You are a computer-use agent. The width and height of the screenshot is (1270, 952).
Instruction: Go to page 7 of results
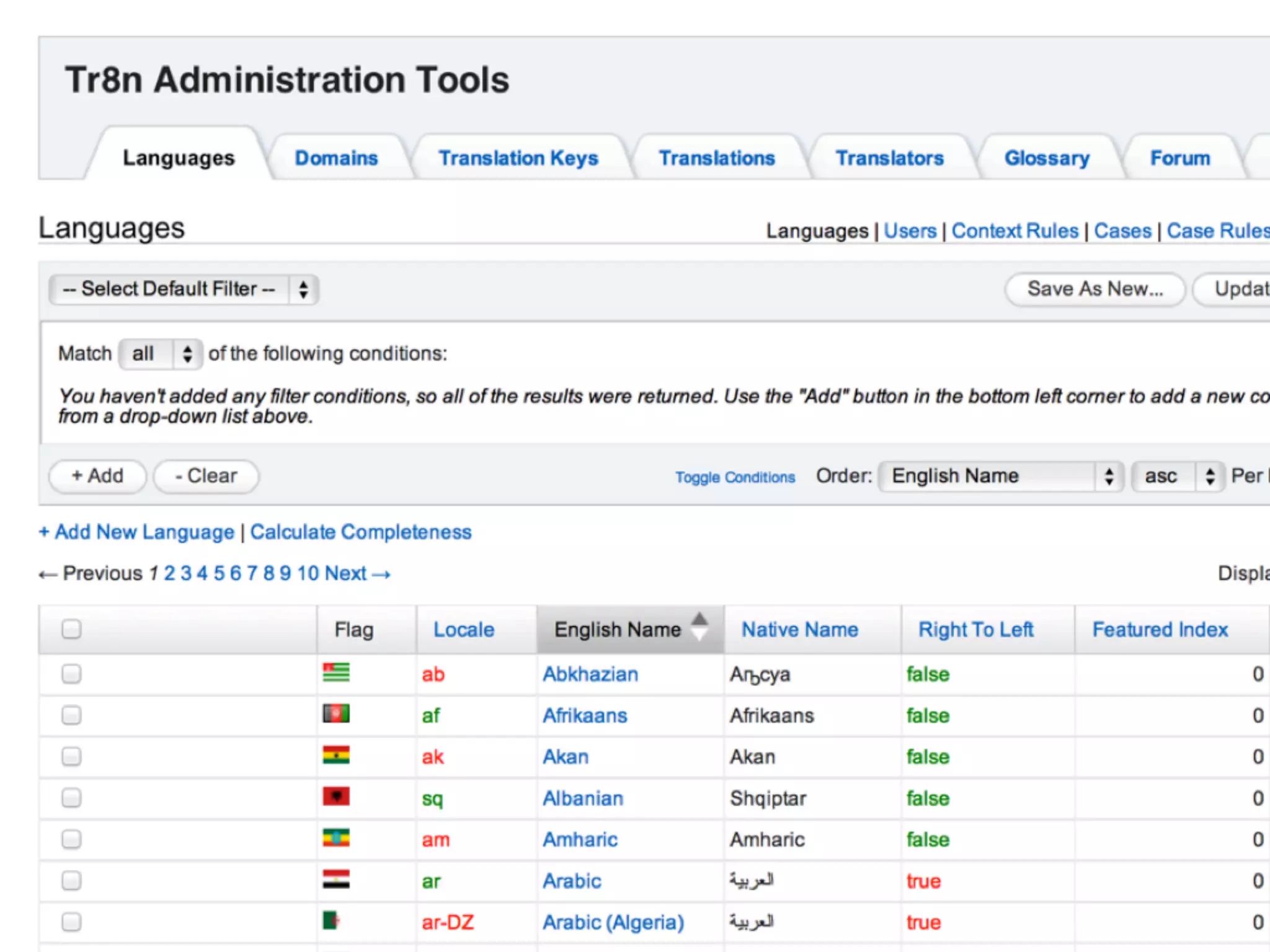pos(252,573)
